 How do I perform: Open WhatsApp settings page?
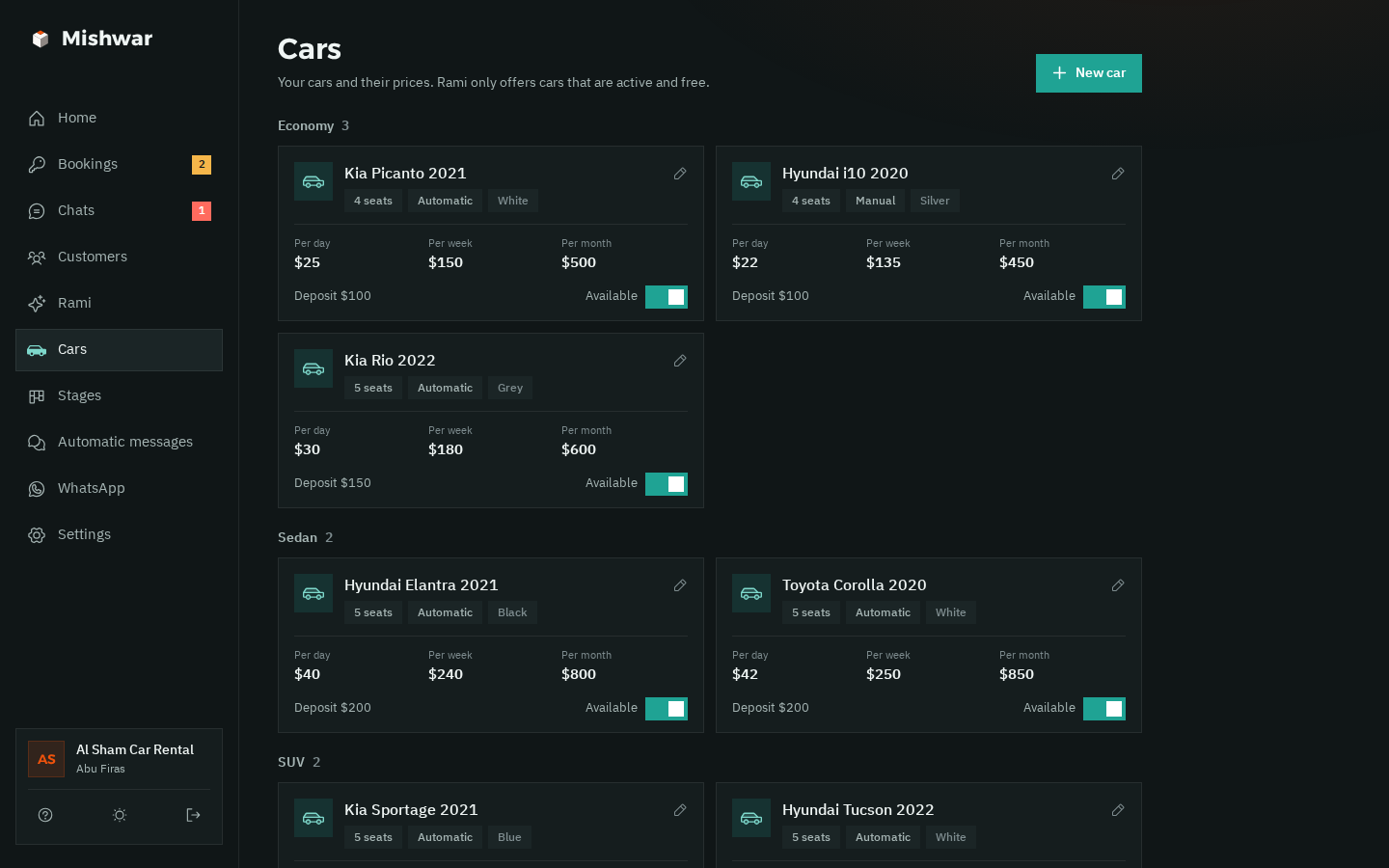[119, 489]
